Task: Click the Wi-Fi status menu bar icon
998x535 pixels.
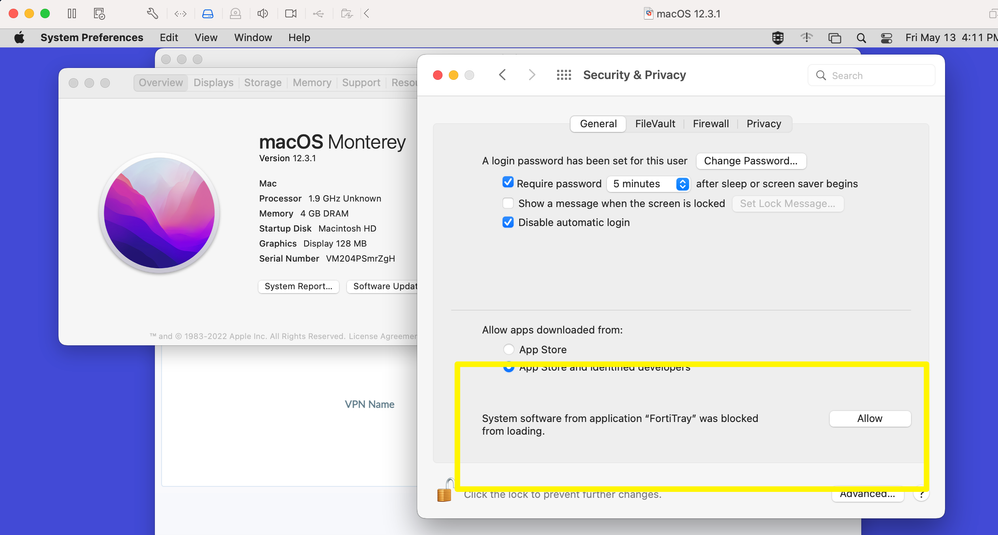Action: pos(806,38)
